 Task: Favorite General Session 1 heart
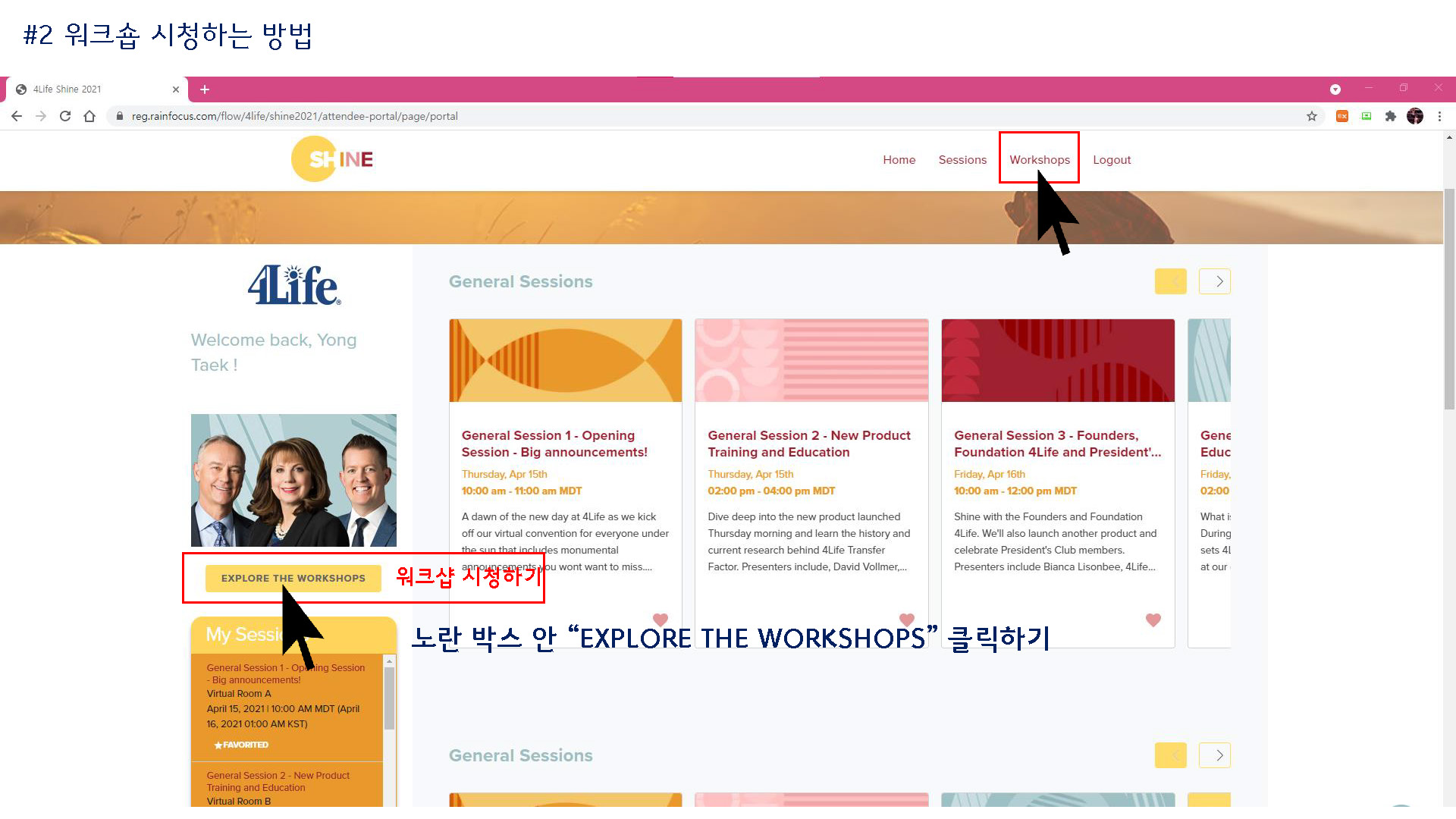coord(661,620)
